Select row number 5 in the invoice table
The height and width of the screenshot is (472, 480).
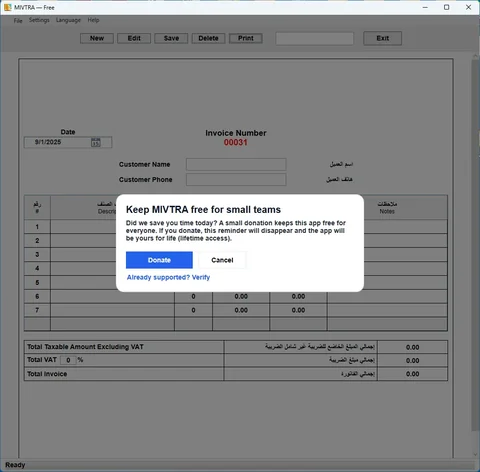coord(37,283)
